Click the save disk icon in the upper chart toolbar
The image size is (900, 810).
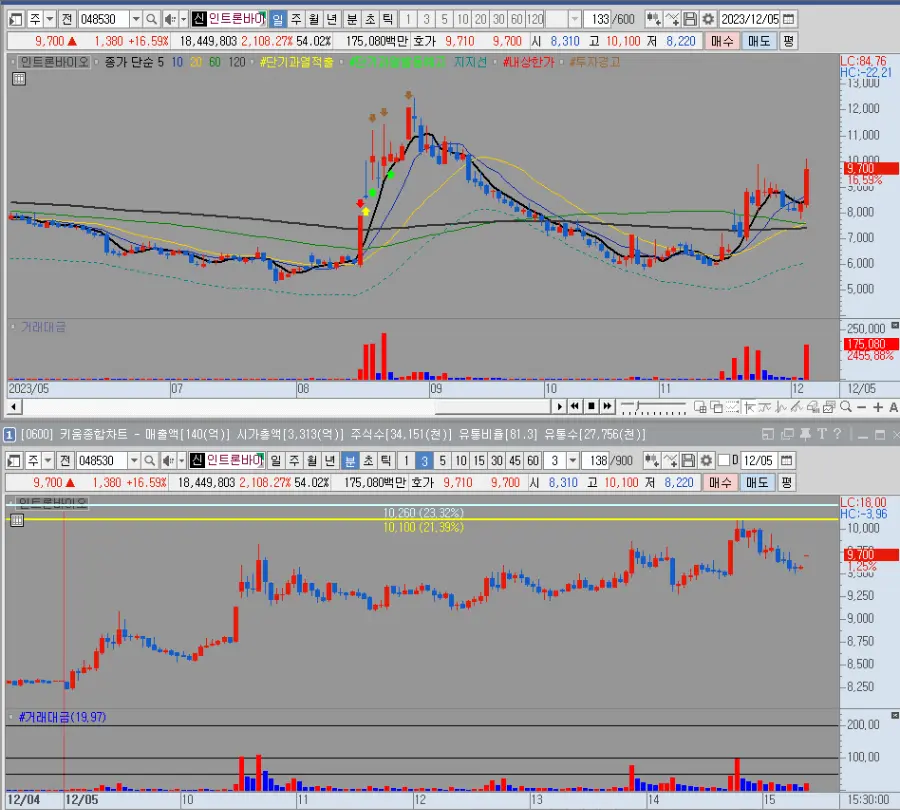(x=690, y=20)
